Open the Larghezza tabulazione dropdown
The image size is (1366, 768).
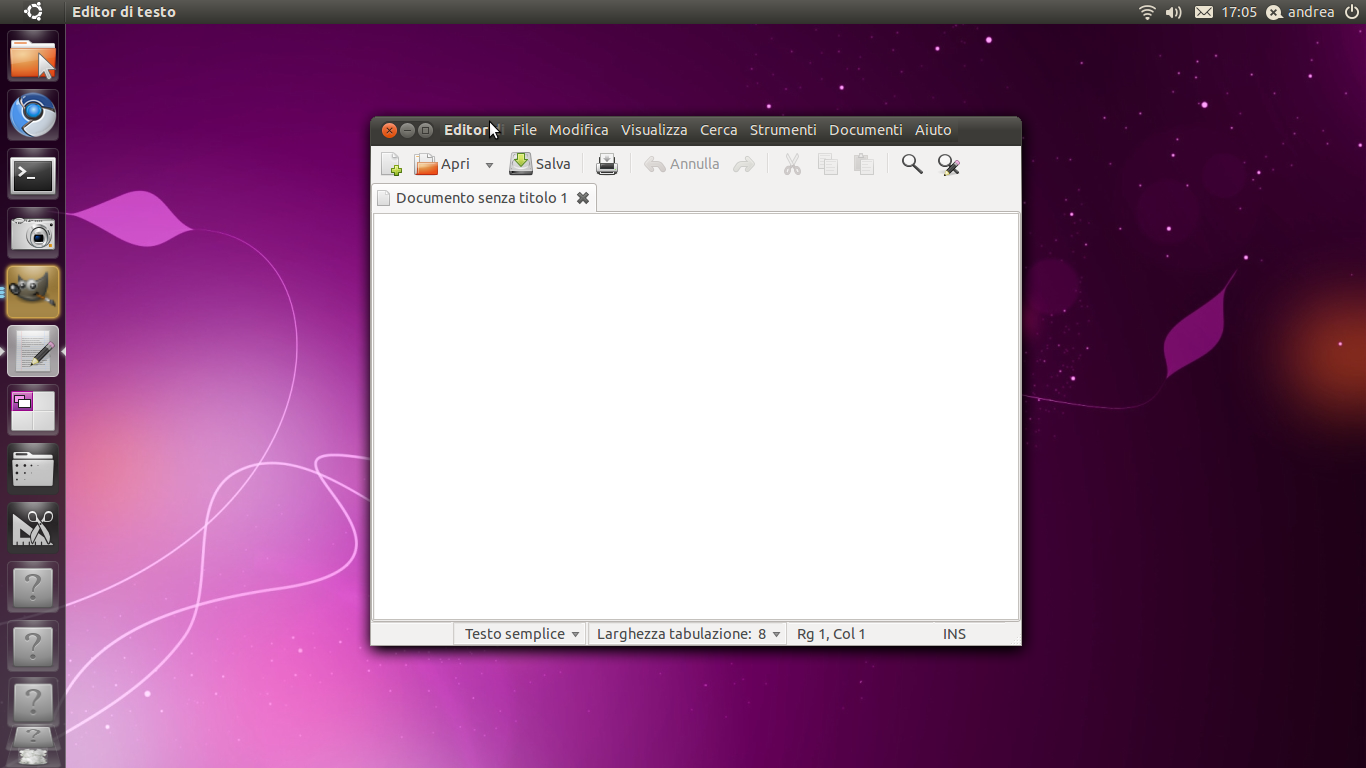(688, 634)
